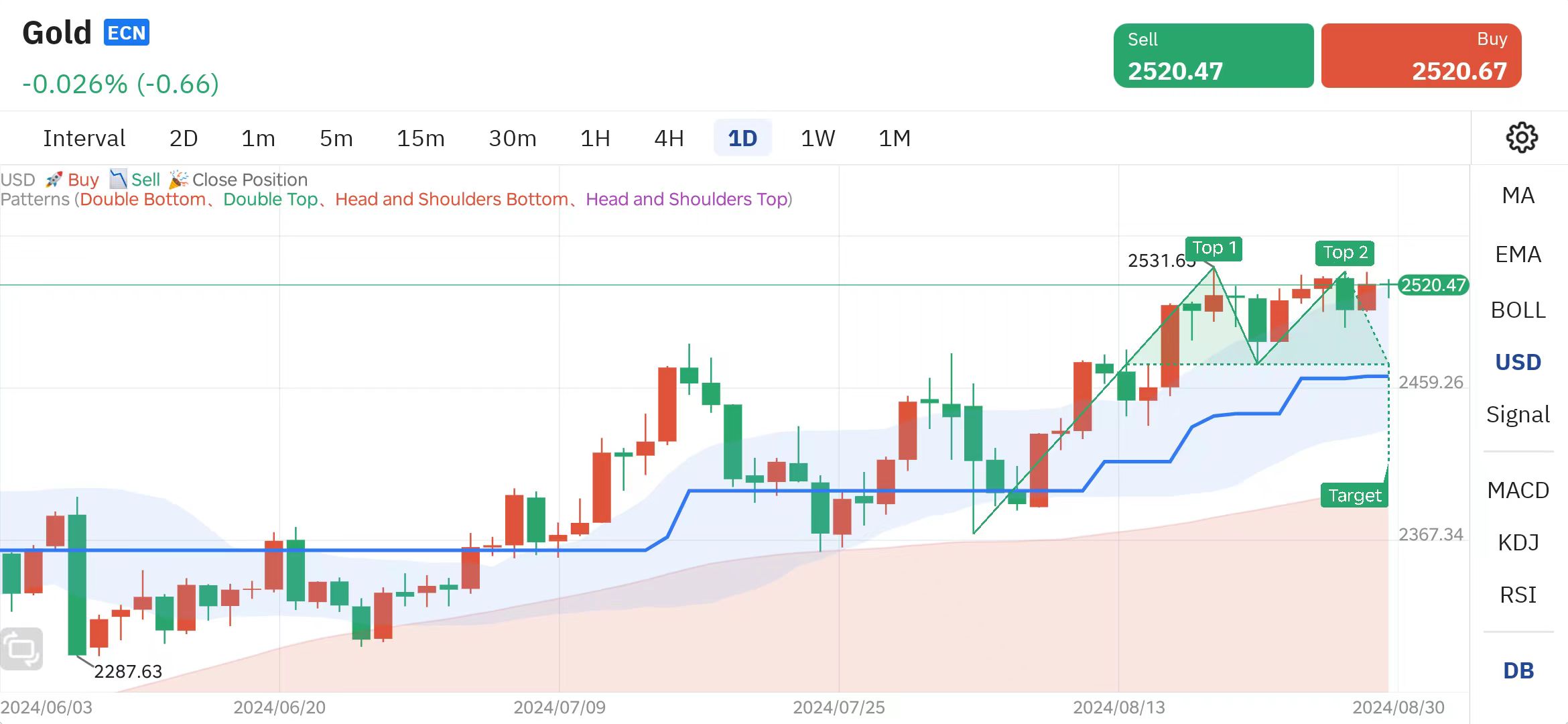Click the Top 2 pattern label

1345,253
